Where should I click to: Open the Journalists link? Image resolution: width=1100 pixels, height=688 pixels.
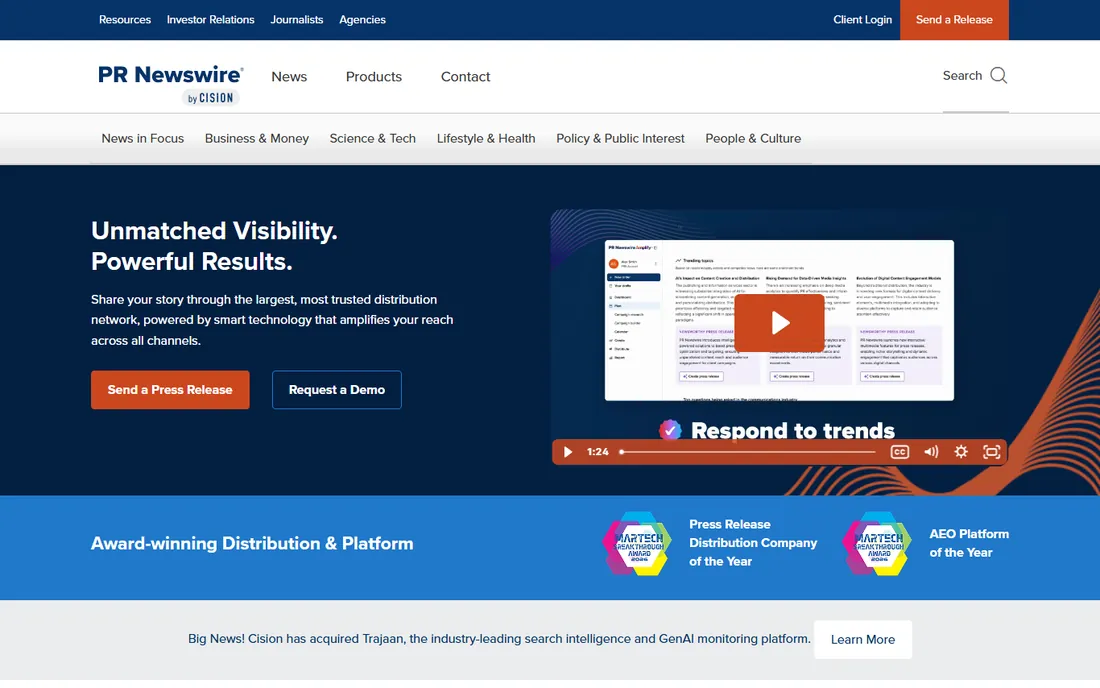[x=297, y=20]
